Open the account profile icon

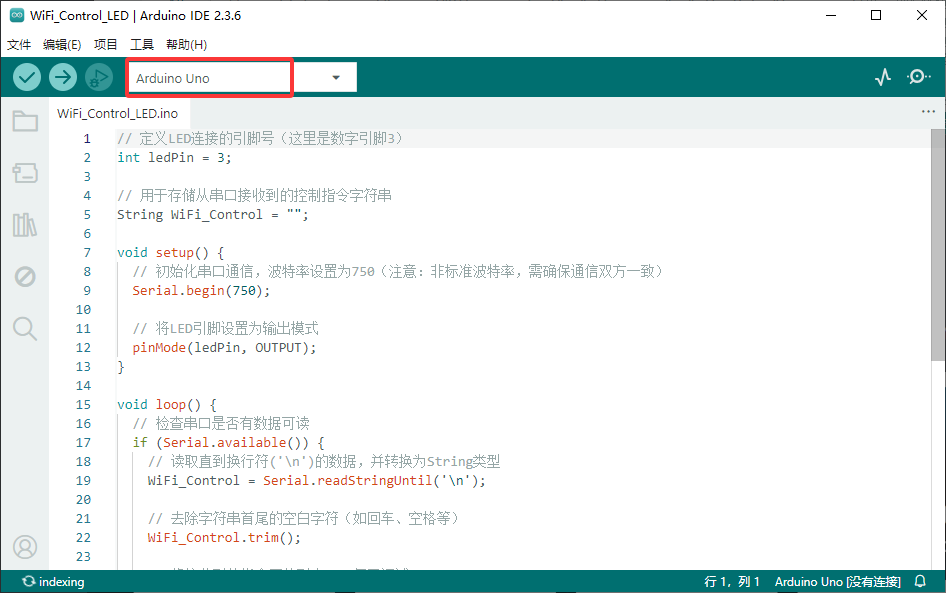25,547
